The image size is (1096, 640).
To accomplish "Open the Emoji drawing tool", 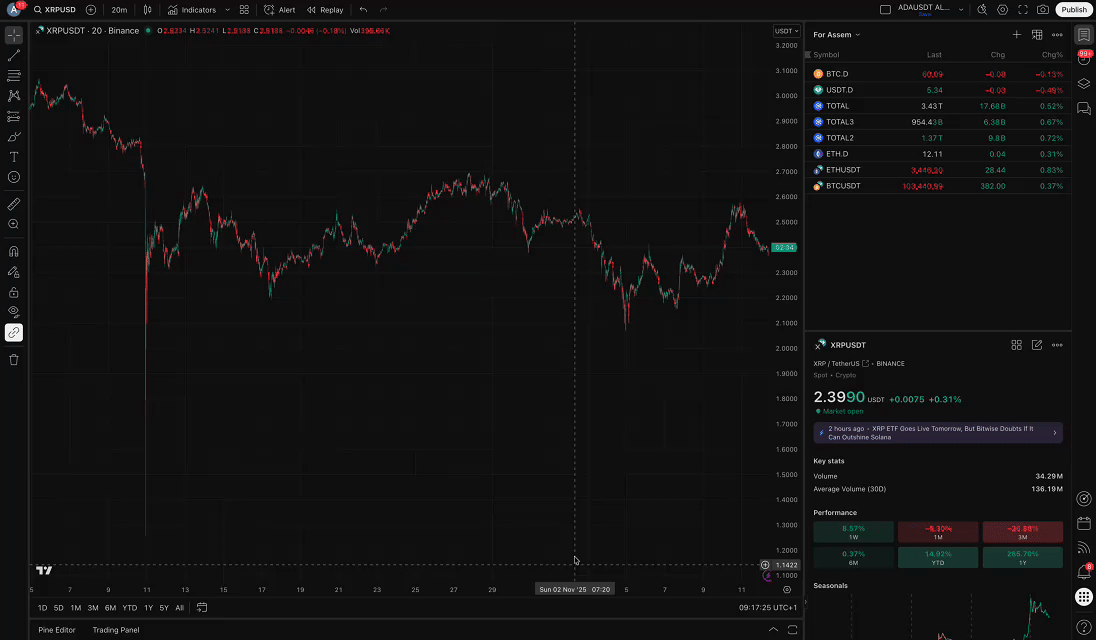I will click(x=13, y=176).
